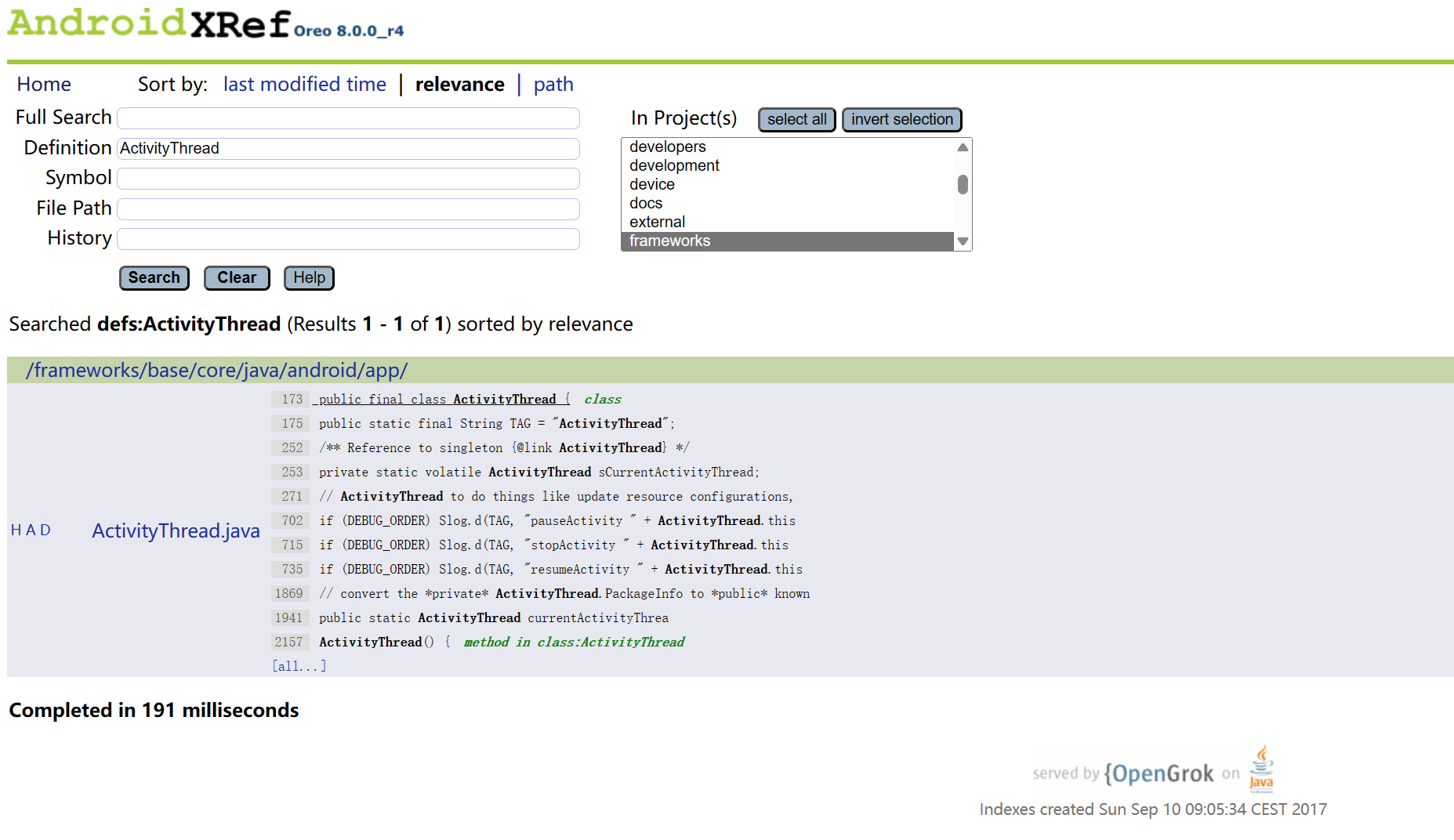Image resolution: width=1454 pixels, height=840 pixels.
Task: Click the OpenGrok logo in footer
Action: (1158, 773)
